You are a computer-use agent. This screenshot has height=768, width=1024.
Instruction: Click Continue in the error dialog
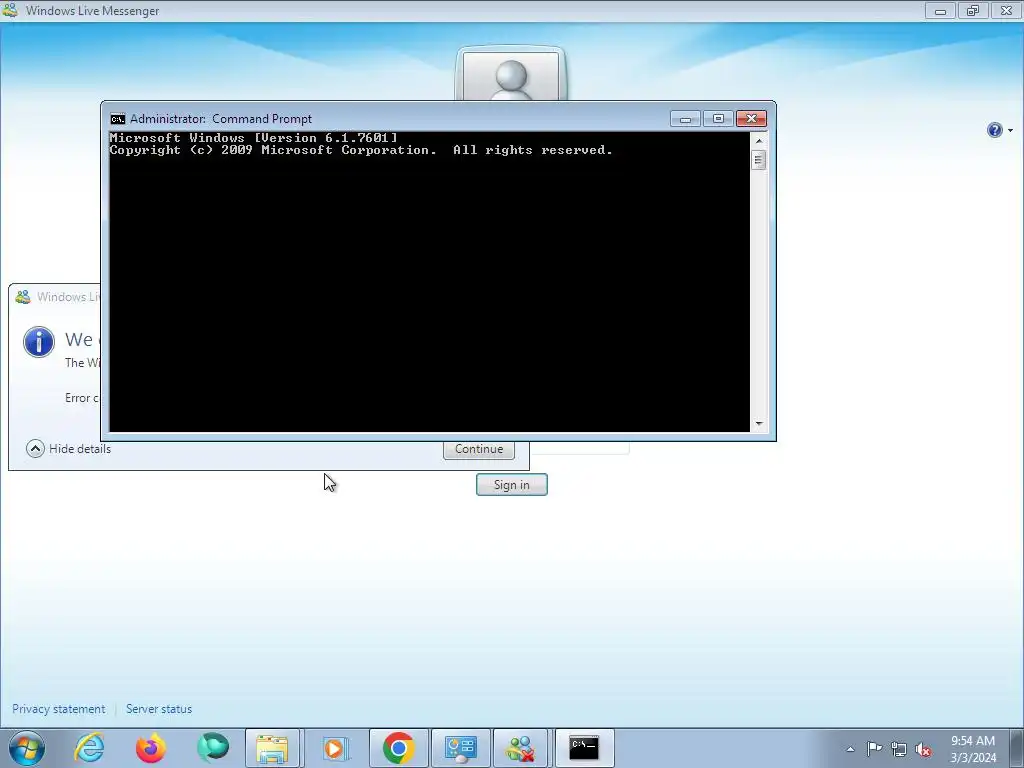point(479,449)
